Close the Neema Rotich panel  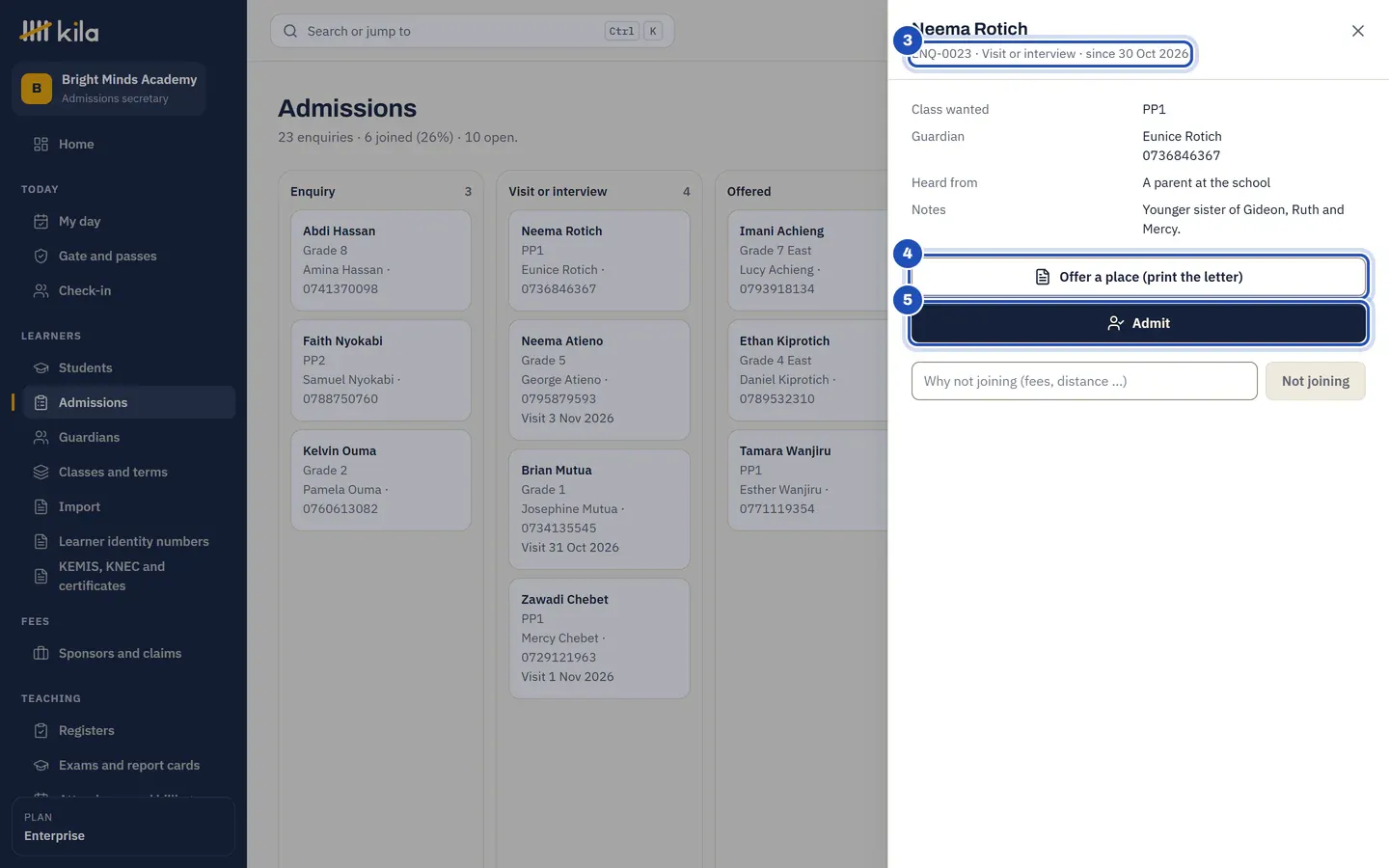(x=1357, y=31)
